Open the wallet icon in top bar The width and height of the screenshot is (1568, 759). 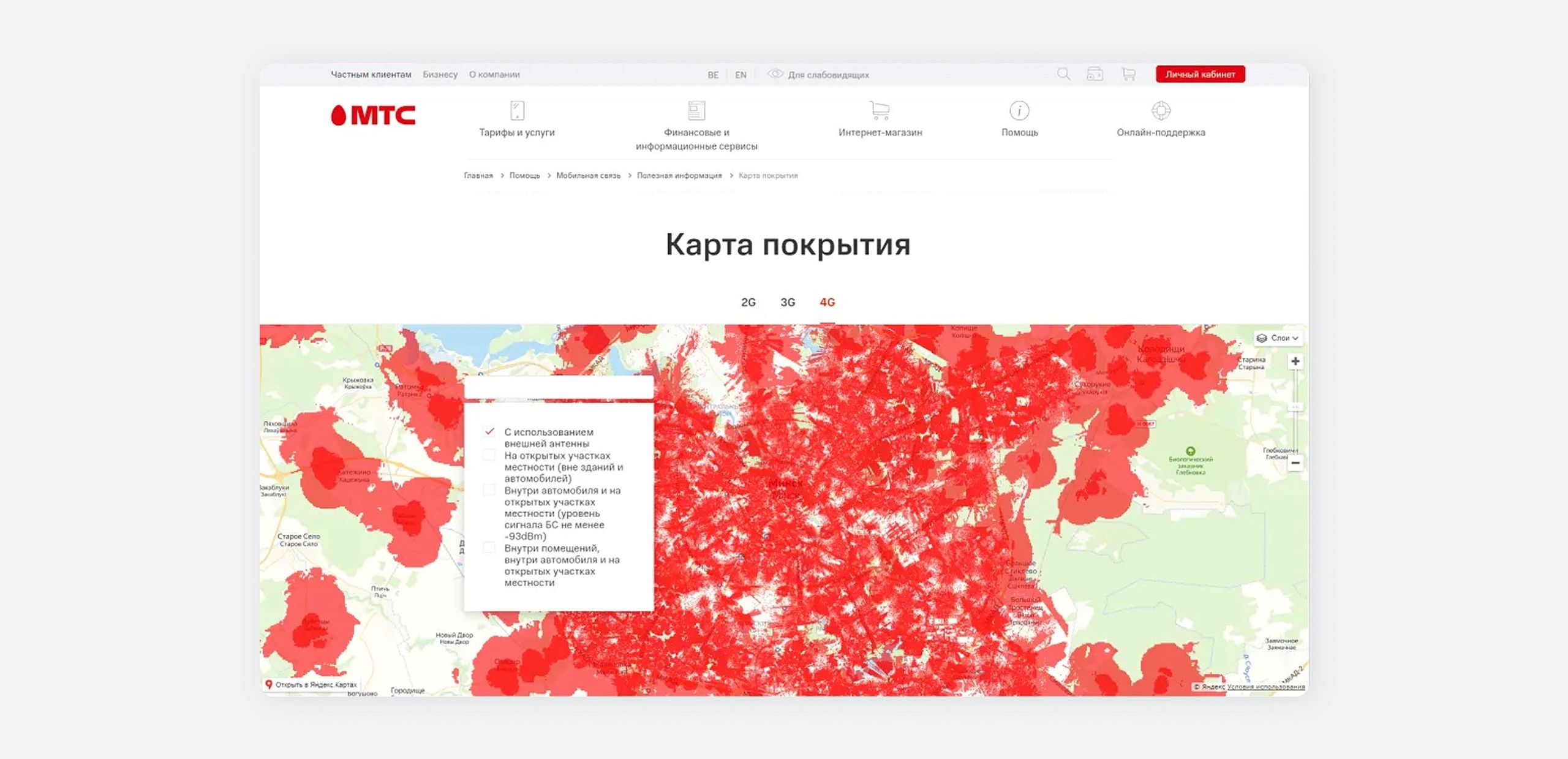pos(1095,74)
